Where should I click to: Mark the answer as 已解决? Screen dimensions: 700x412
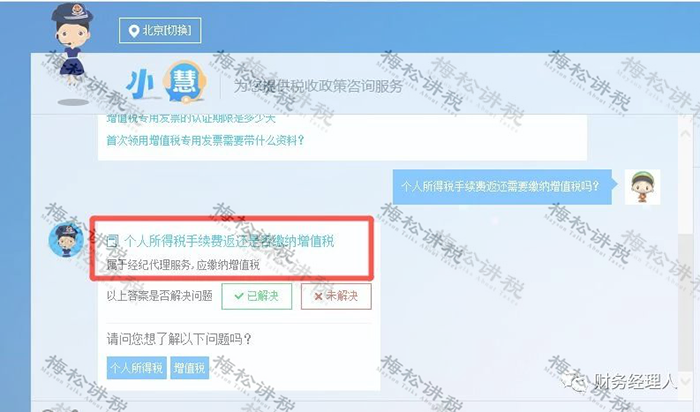[x=257, y=296]
